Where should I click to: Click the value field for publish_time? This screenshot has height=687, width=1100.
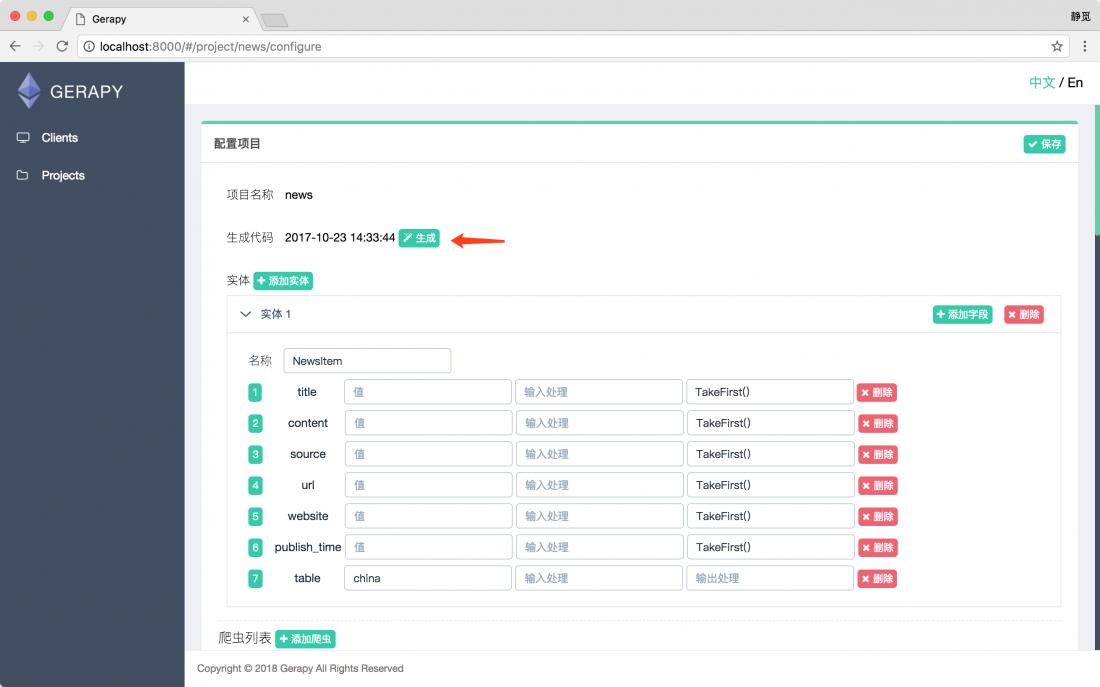tap(428, 547)
